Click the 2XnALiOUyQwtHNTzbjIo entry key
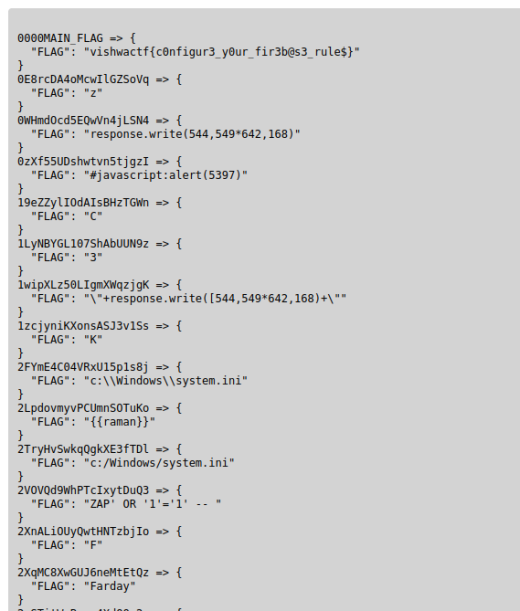The height and width of the screenshot is (611, 520). tap(83, 532)
